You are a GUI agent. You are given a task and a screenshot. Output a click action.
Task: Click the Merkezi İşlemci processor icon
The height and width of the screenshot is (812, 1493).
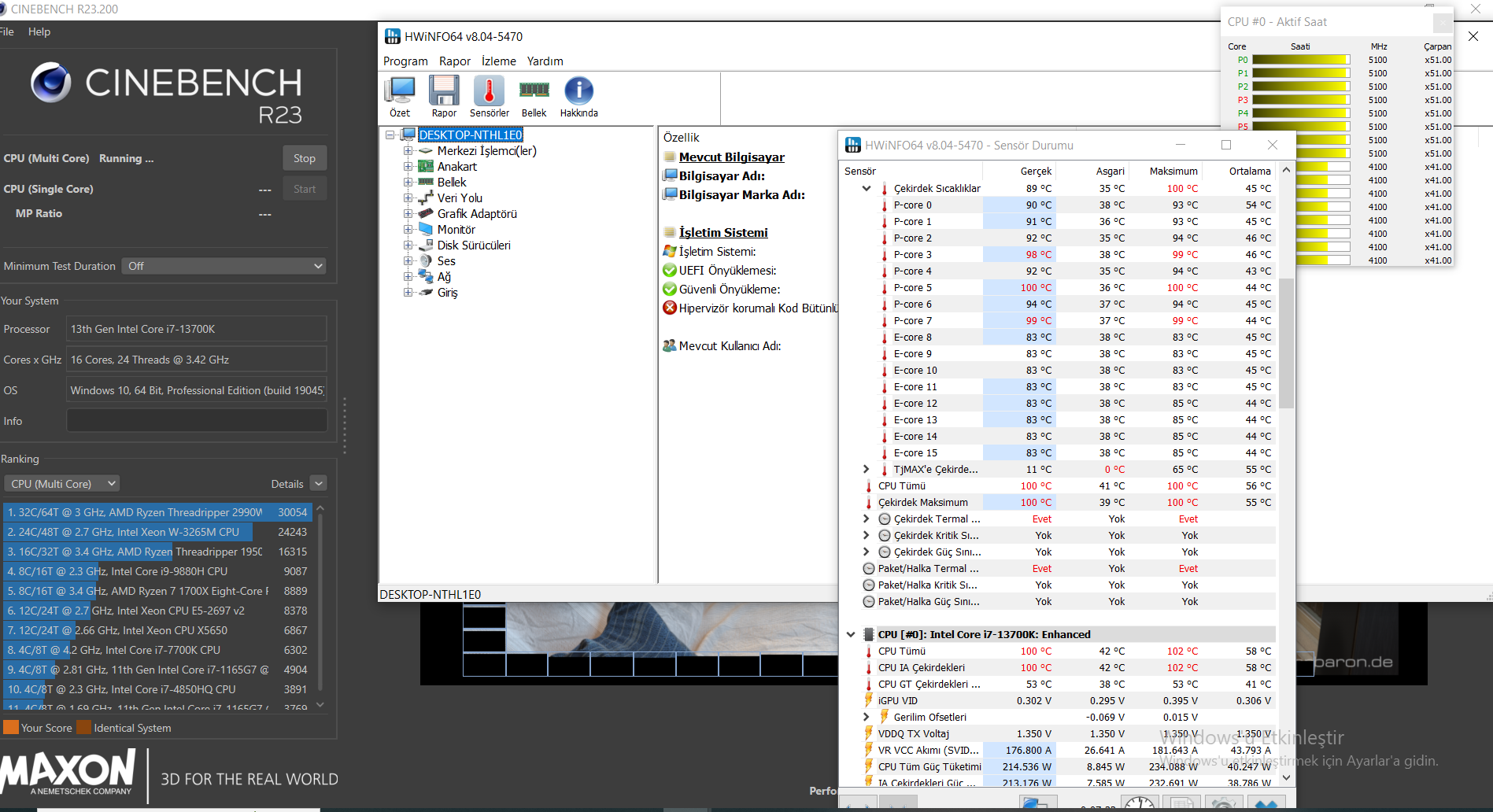(426, 151)
